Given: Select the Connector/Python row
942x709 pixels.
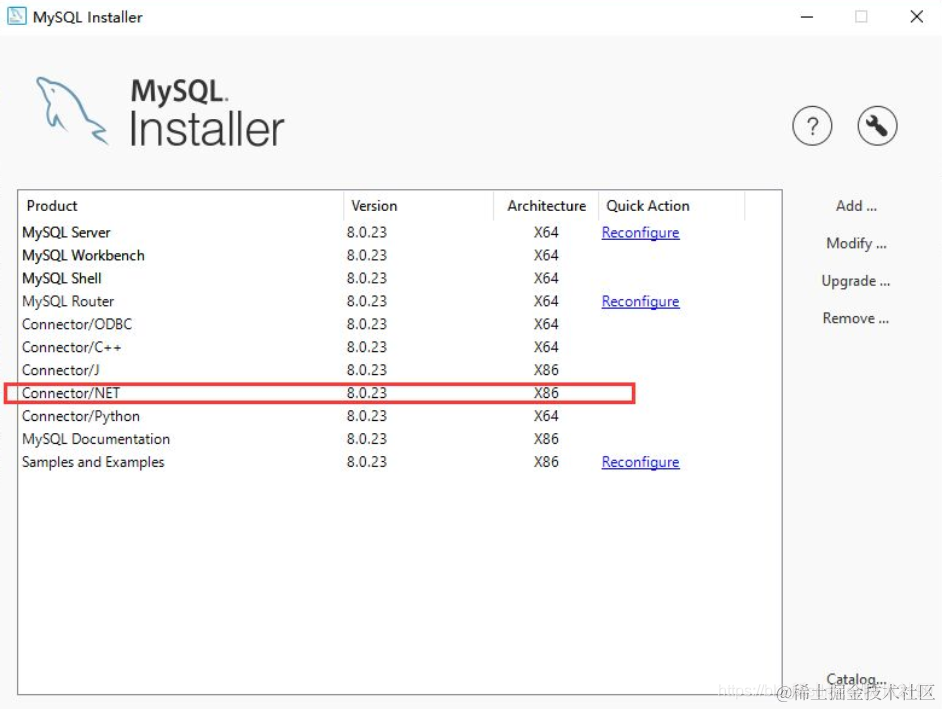Looking at the screenshot, I should [400, 416].
